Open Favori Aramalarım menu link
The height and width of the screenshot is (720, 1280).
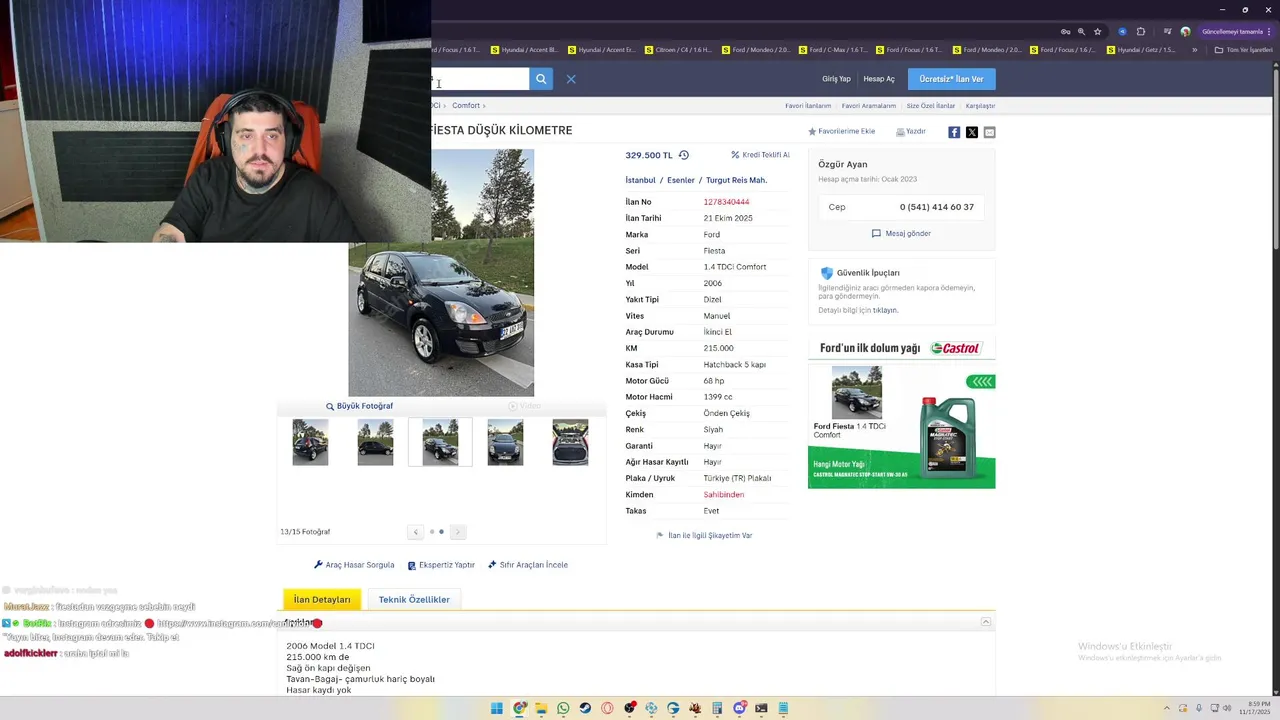(x=869, y=105)
